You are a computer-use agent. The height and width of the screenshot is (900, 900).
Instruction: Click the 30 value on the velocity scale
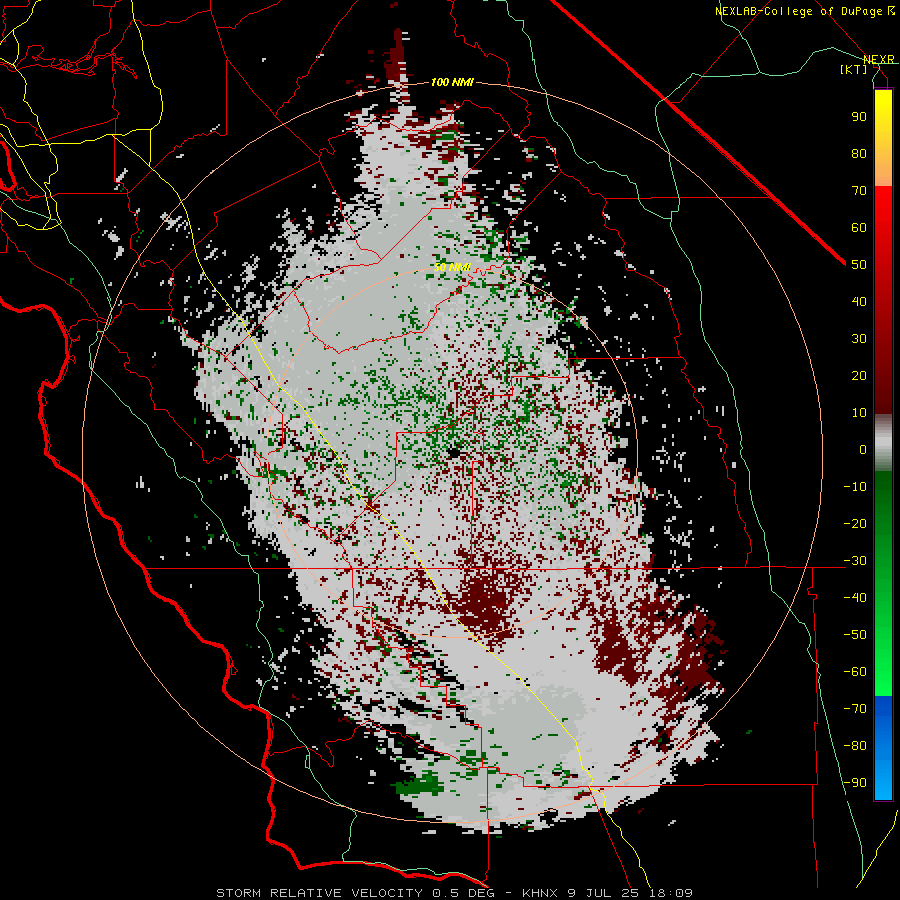click(x=859, y=339)
